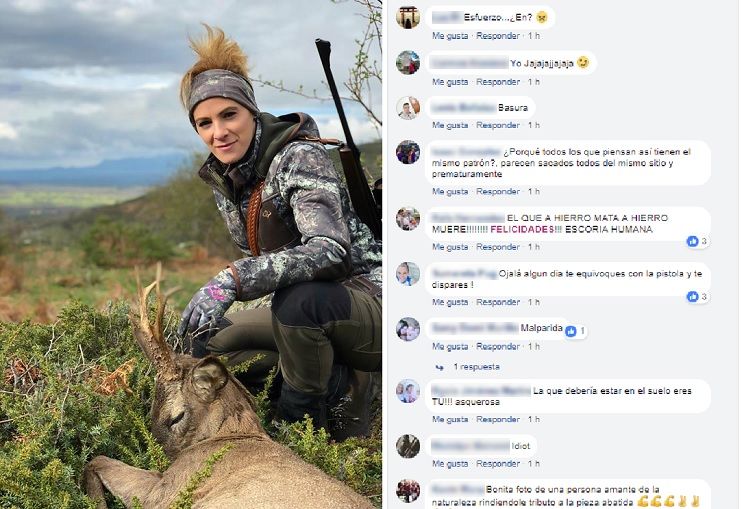744x509 pixels.
Task: Click "1 h" timestamp under "Idiot" comment
Action: click(x=534, y=464)
